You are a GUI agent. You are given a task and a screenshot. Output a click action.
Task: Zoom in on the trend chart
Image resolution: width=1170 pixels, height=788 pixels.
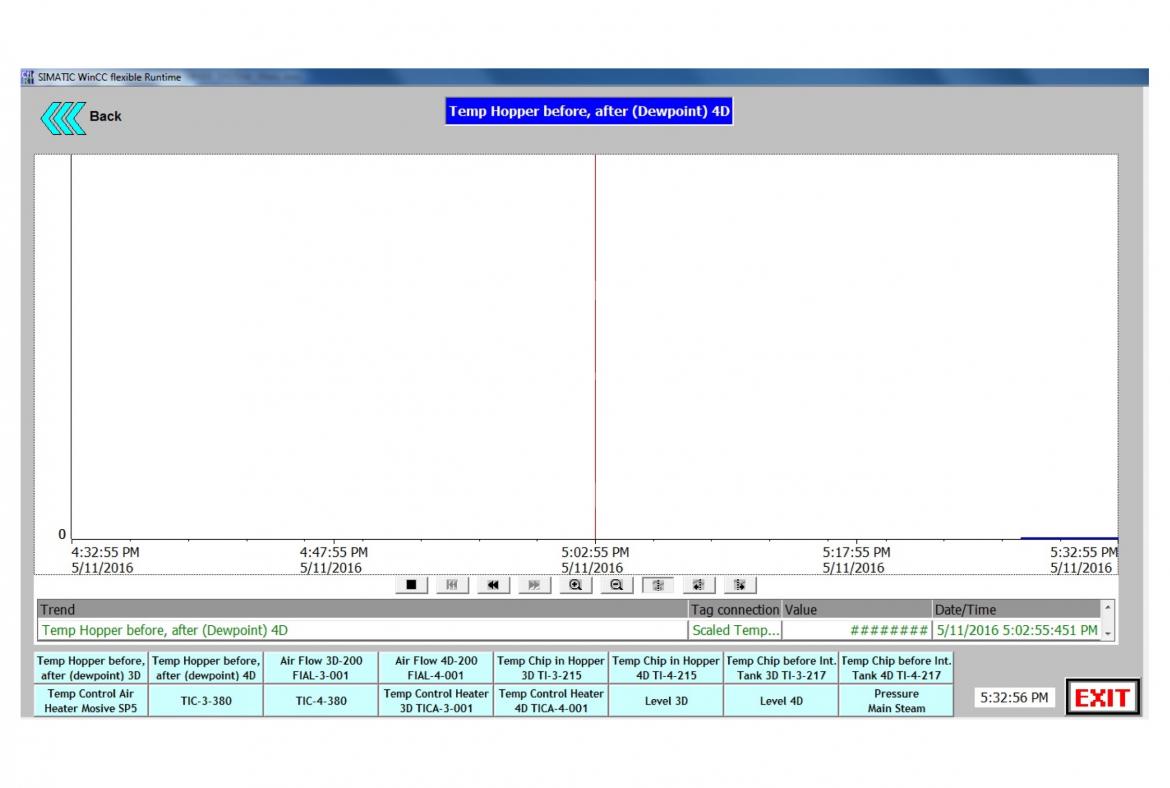click(576, 585)
